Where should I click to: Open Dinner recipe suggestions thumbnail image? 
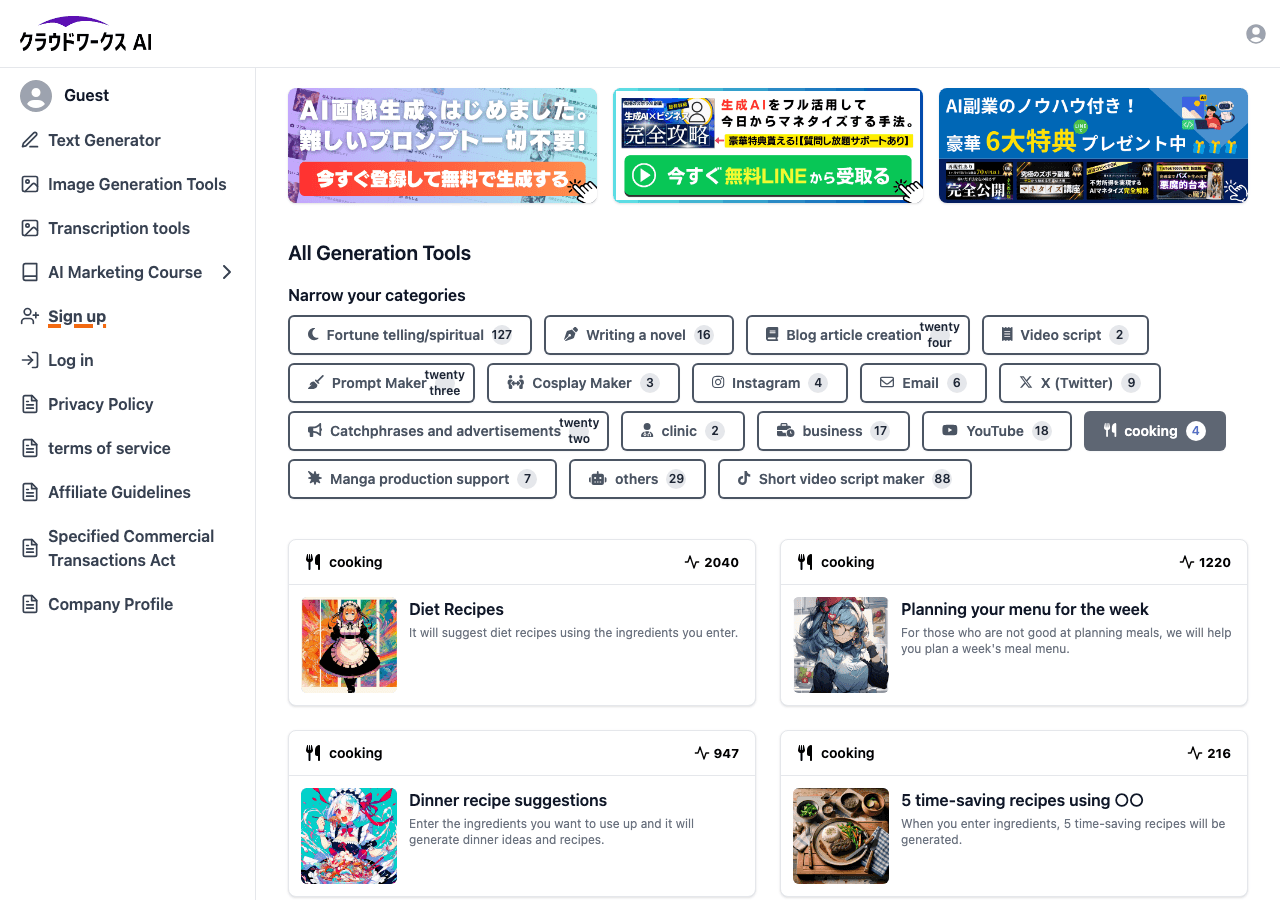349,836
